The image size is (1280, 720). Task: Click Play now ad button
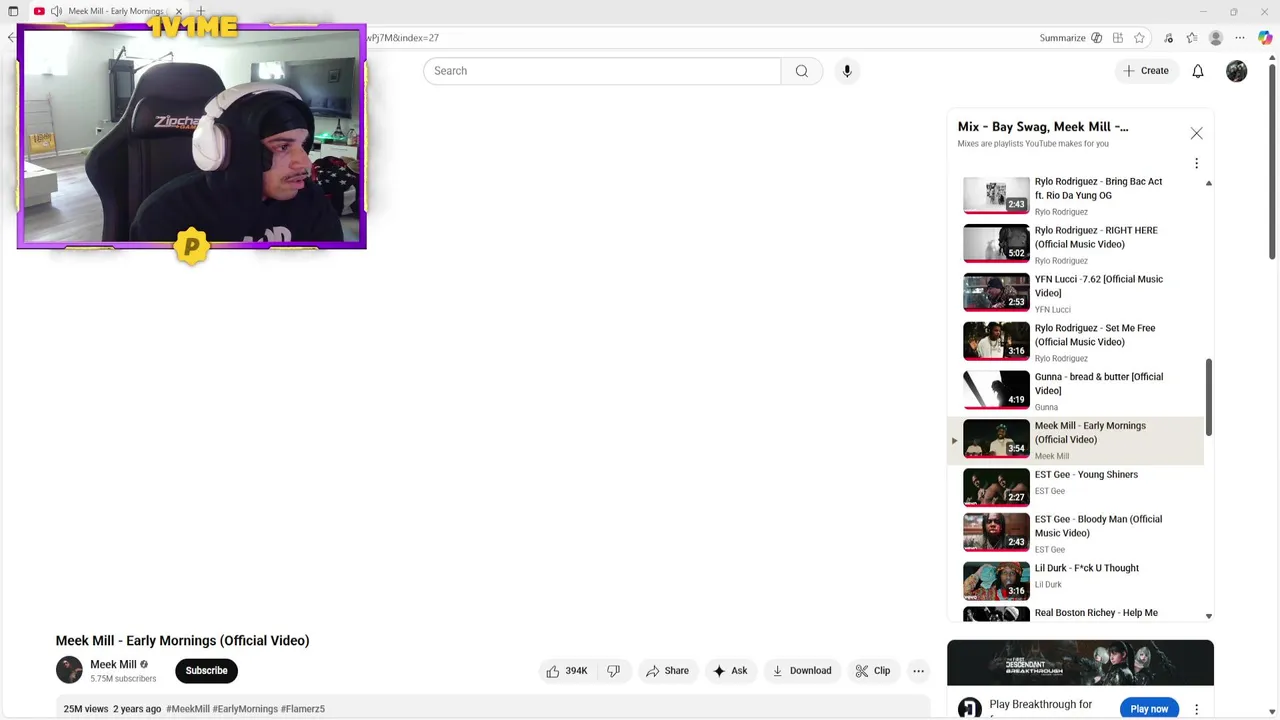[x=1149, y=708]
